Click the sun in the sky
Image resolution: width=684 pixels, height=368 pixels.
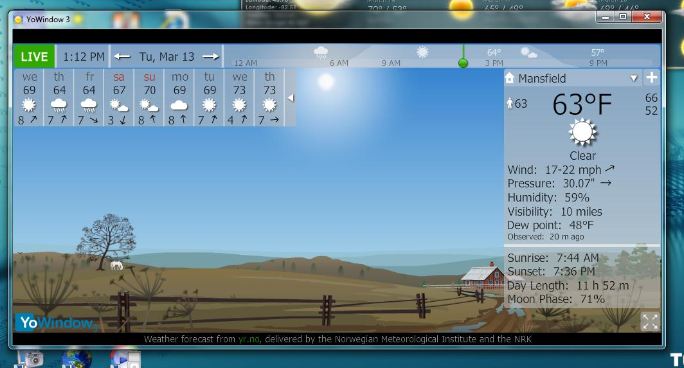[325, 82]
